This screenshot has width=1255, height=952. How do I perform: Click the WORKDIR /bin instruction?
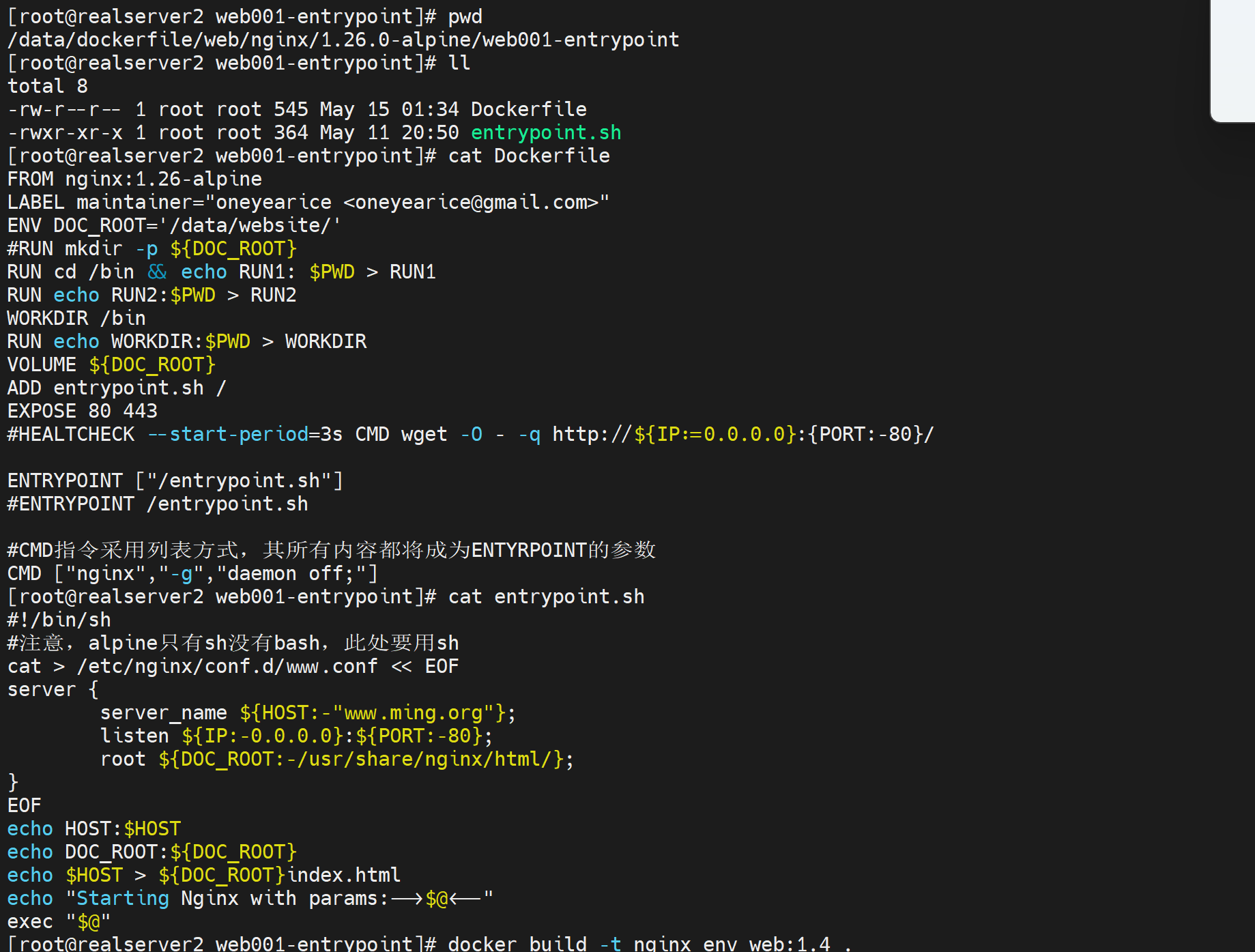click(76, 318)
